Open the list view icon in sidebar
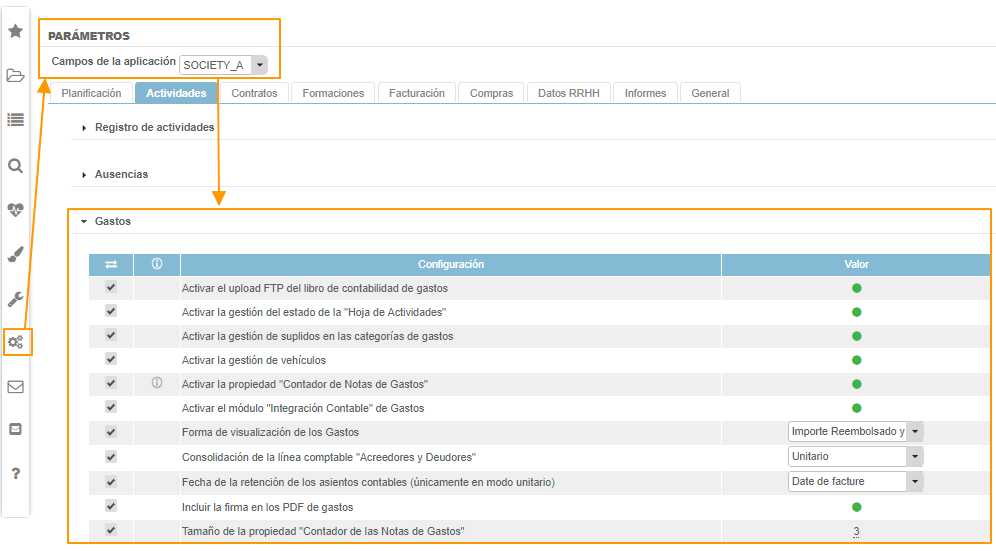 click(15, 120)
